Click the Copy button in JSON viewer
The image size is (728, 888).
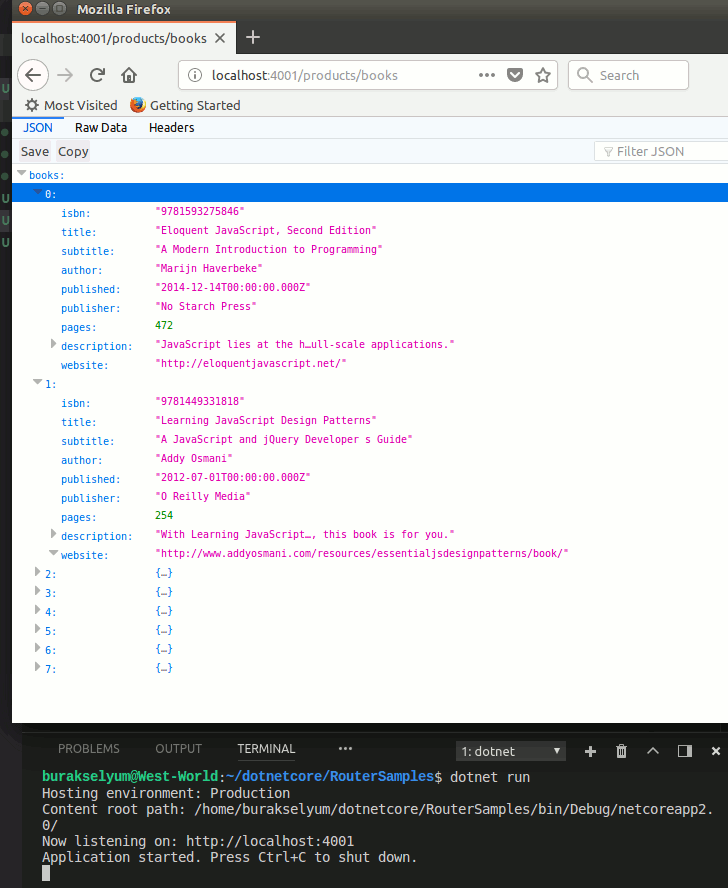[x=73, y=152]
